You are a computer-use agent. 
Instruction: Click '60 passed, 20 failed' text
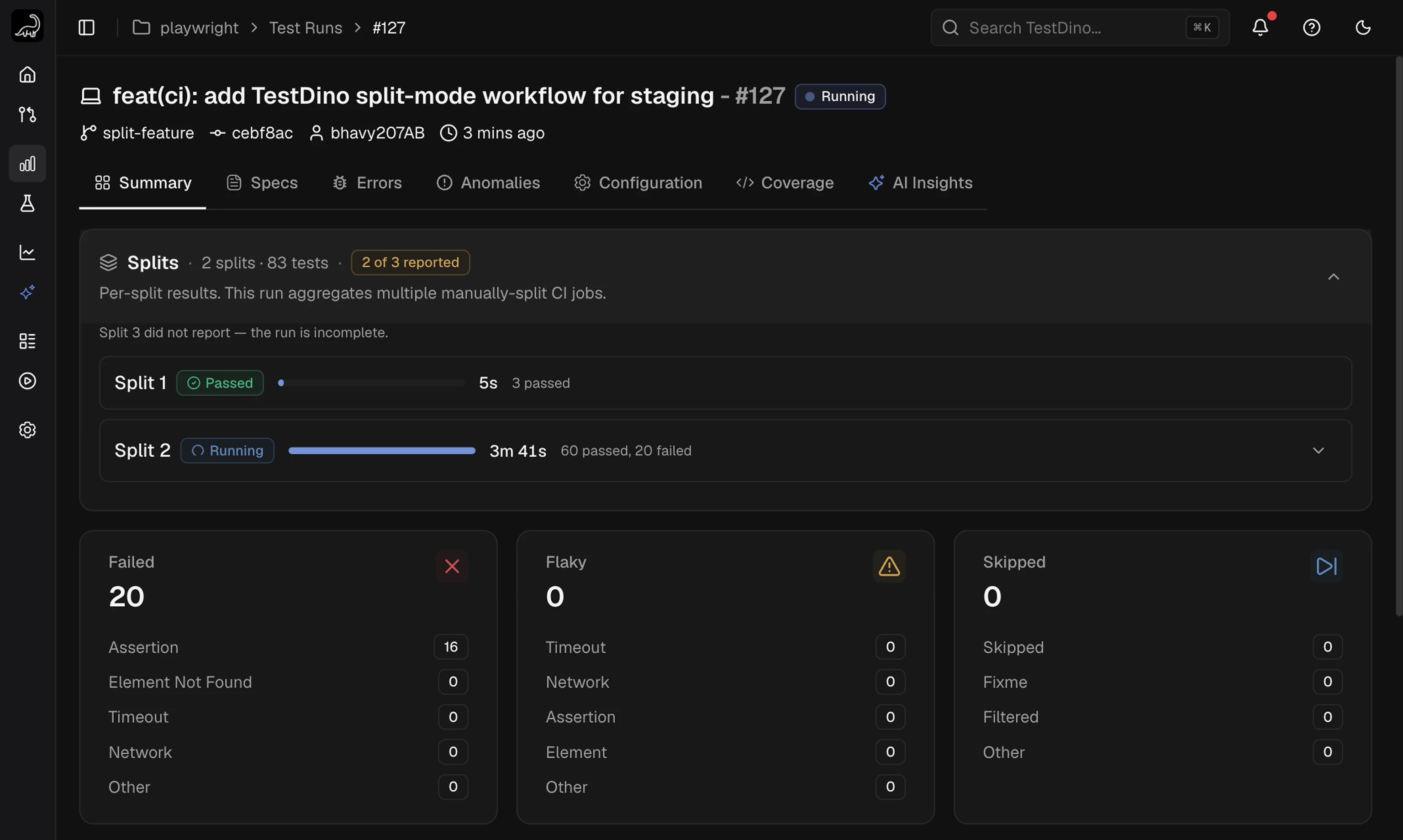point(626,451)
